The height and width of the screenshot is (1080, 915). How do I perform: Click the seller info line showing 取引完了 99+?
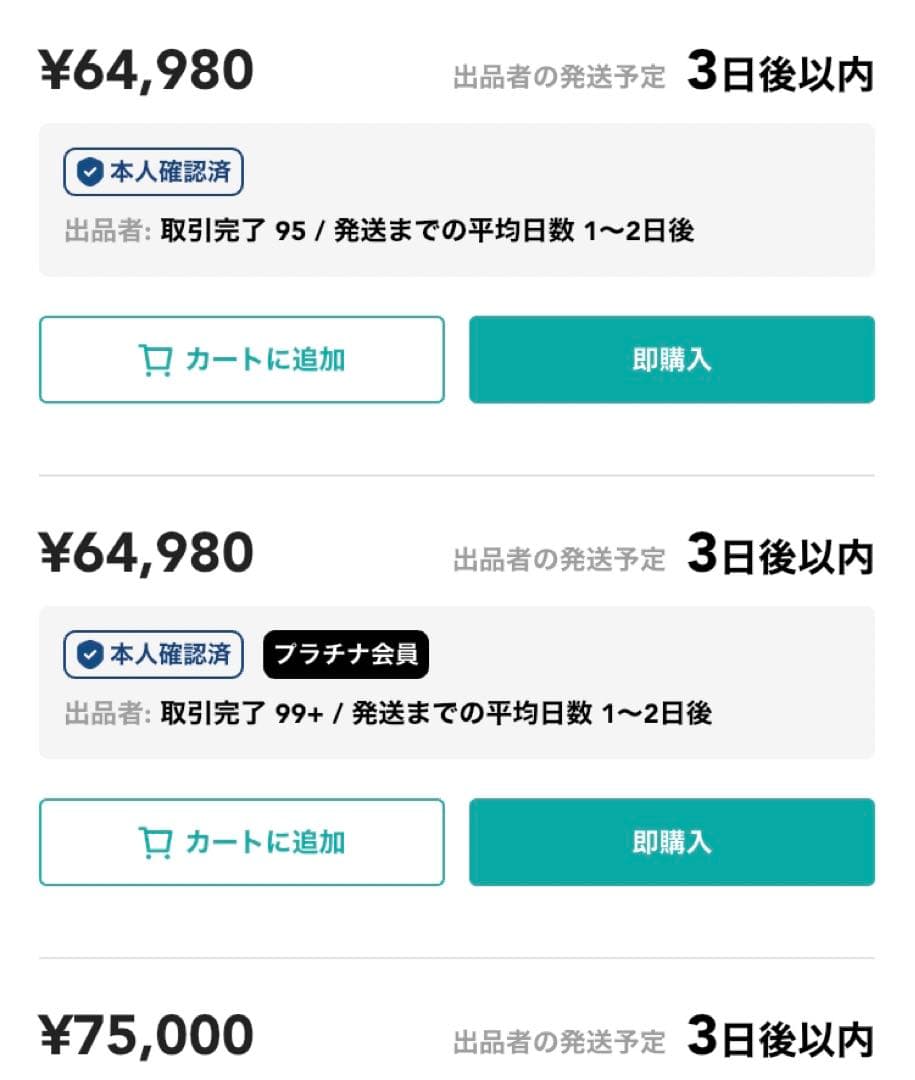[388, 714]
